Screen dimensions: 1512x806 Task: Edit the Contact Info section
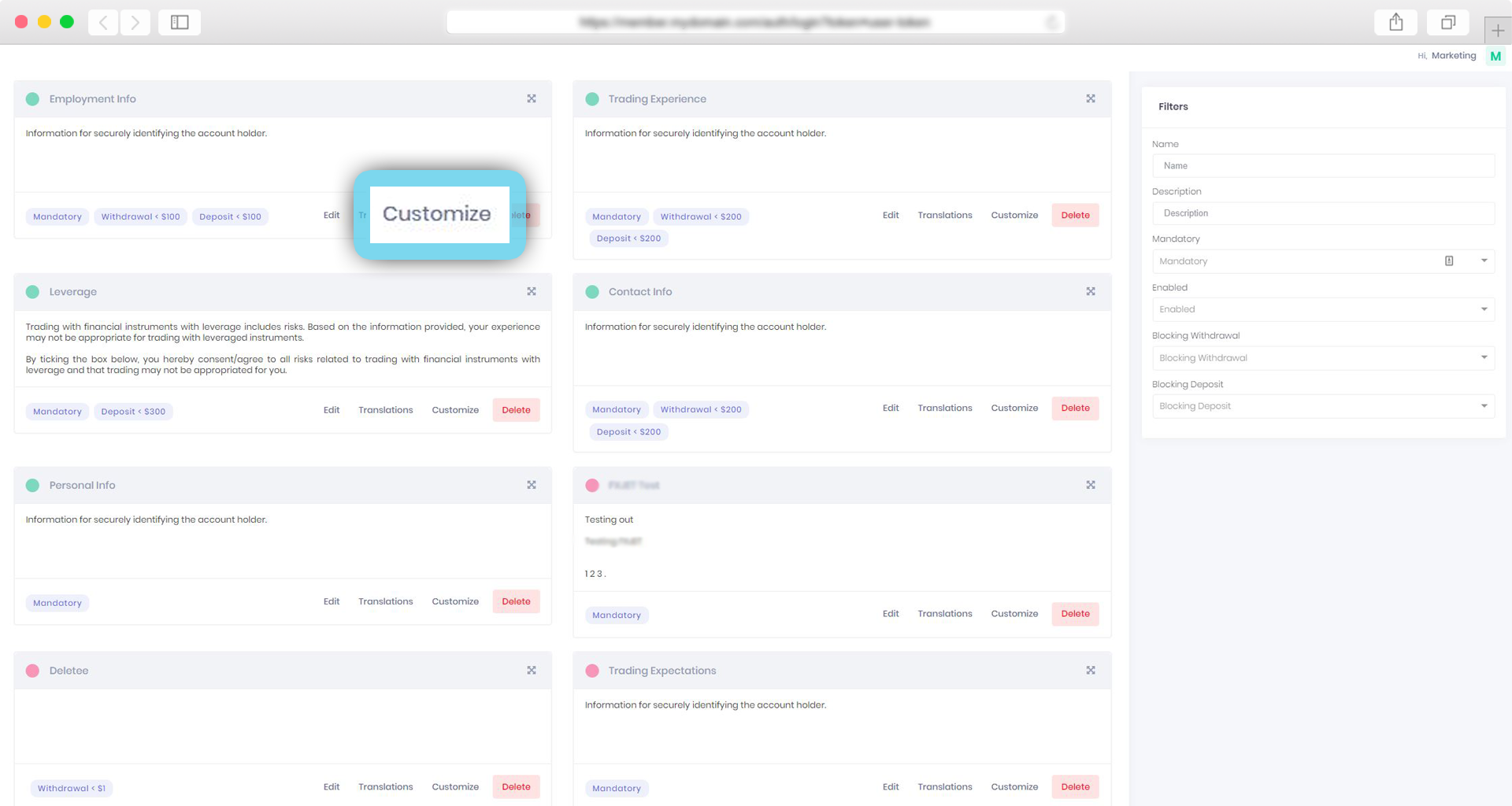[891, 409]
